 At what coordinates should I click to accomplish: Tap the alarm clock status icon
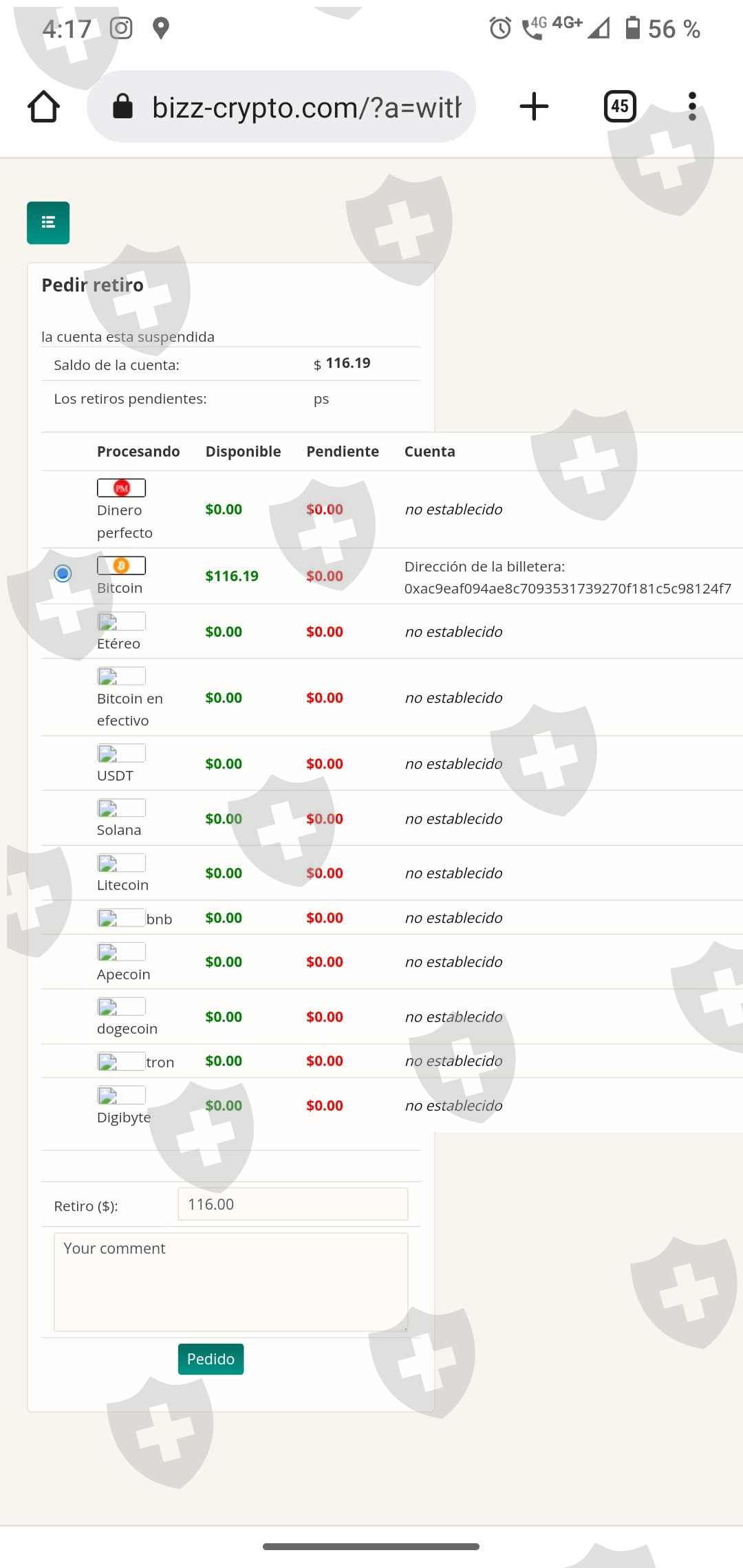(x=500, y=28)
